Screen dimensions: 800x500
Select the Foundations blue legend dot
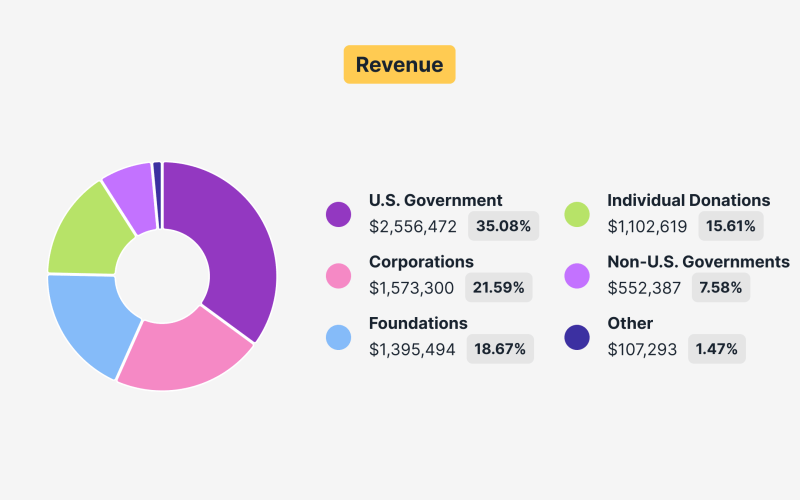click(x=339, y=337)
